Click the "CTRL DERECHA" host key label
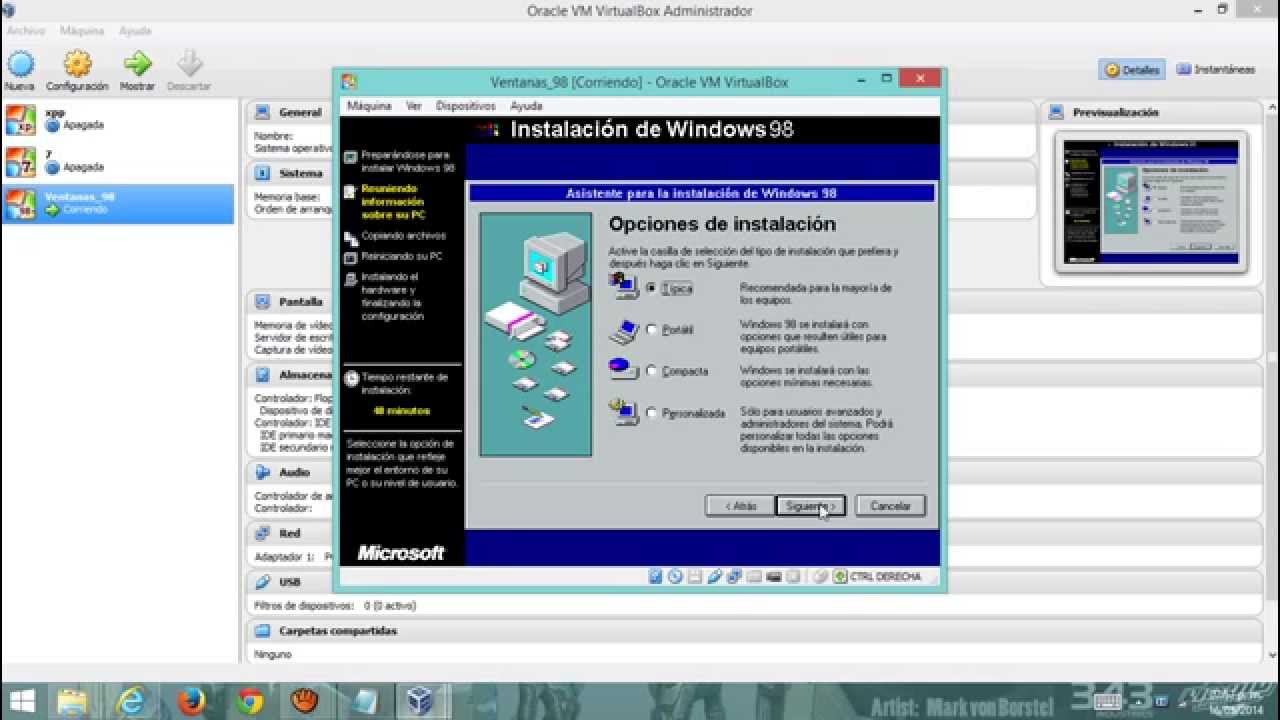This screenshot has height=720, width=1280. [x=885, y=577]
